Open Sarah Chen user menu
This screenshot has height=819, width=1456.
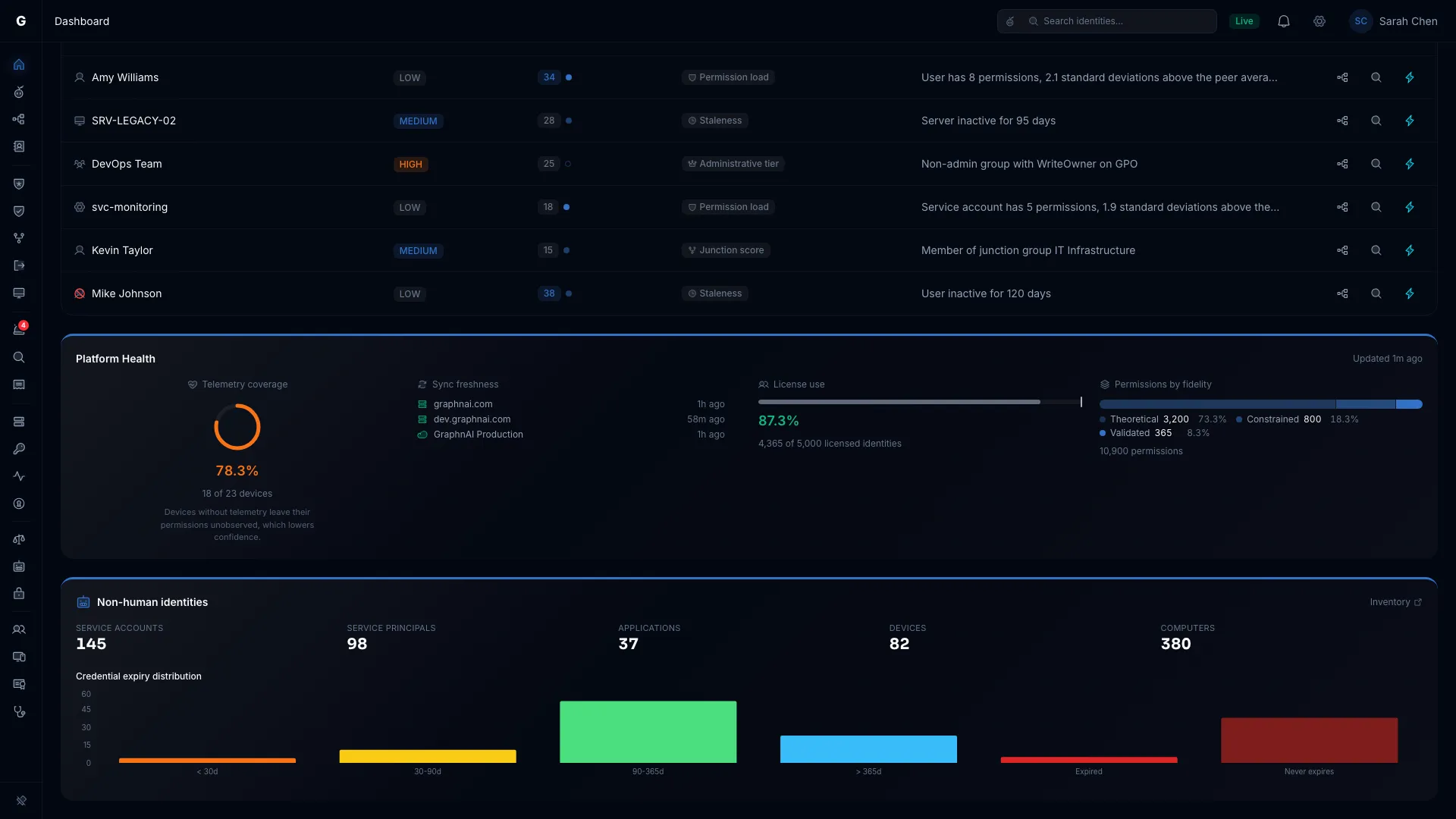[1394, 21]
